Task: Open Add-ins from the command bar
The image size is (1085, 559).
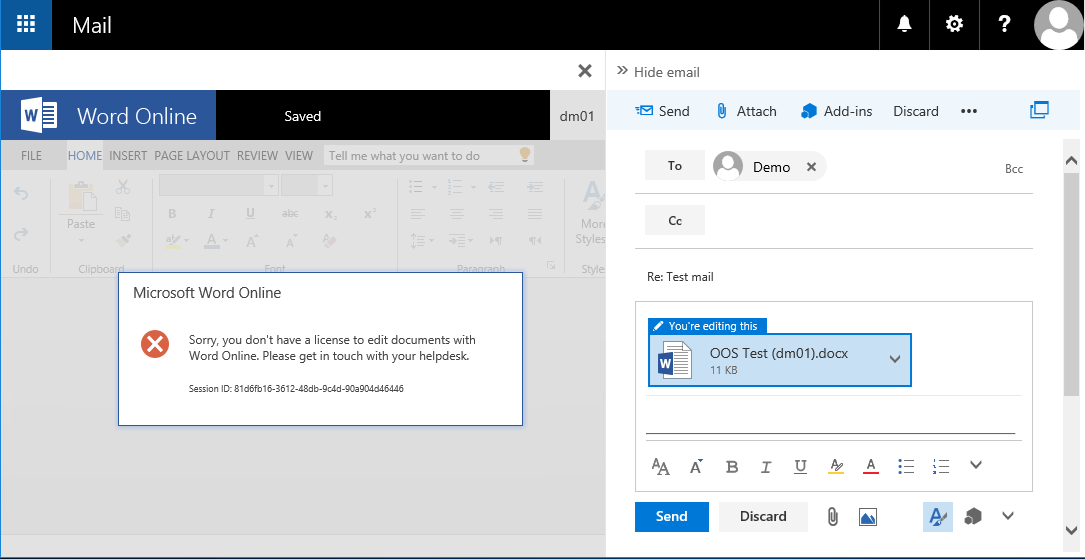Action: tap(837, 111)
